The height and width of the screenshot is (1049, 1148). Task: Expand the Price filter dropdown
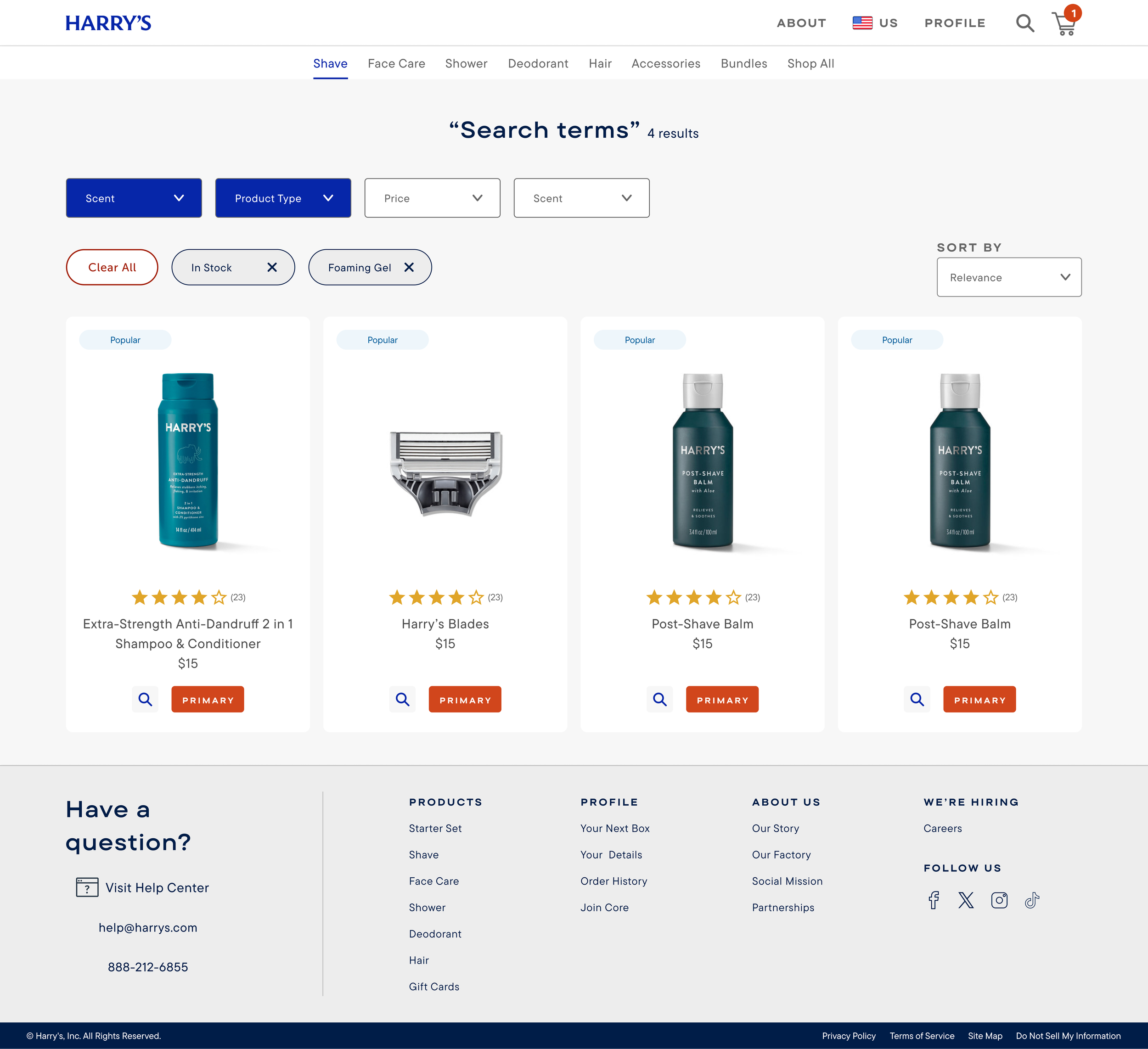(432, 198)
